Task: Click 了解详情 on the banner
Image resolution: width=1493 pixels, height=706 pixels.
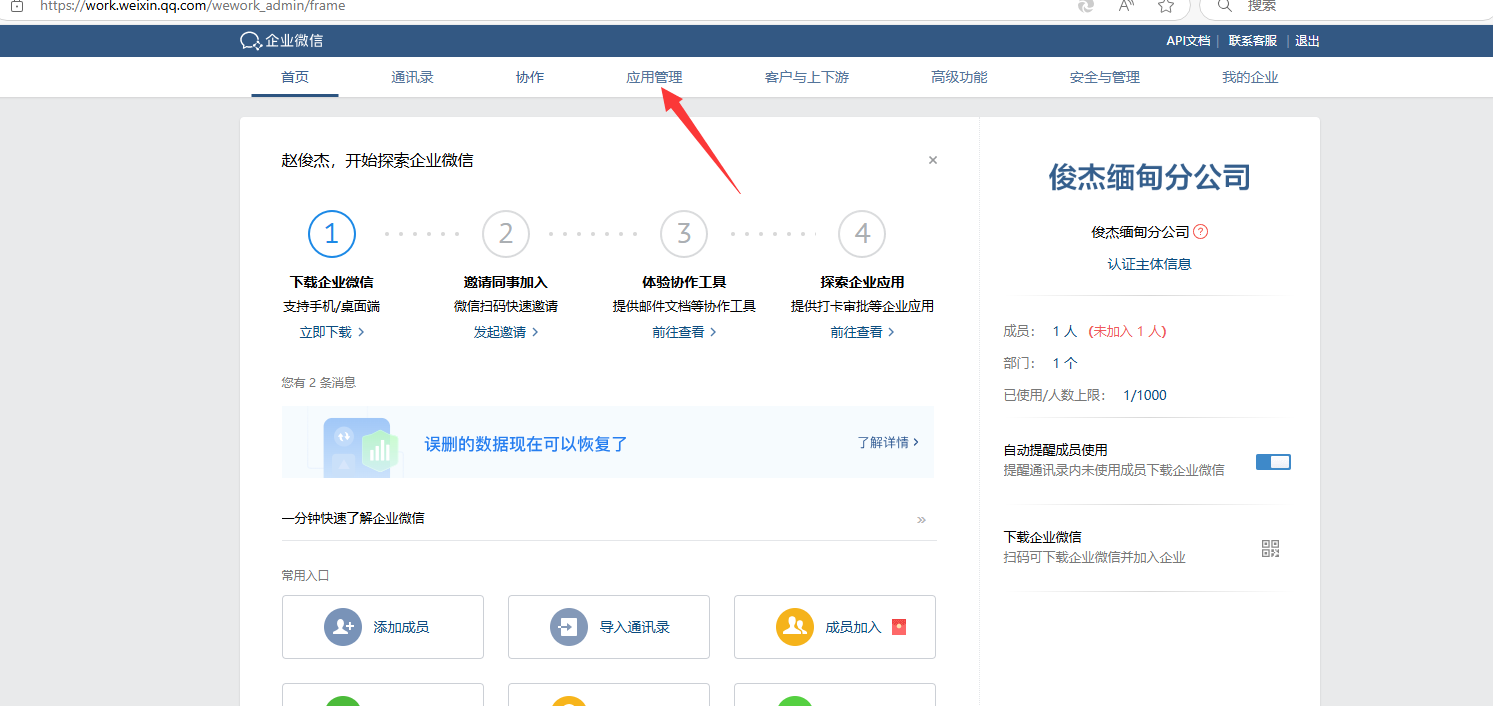Action: [x=888, y=442]
